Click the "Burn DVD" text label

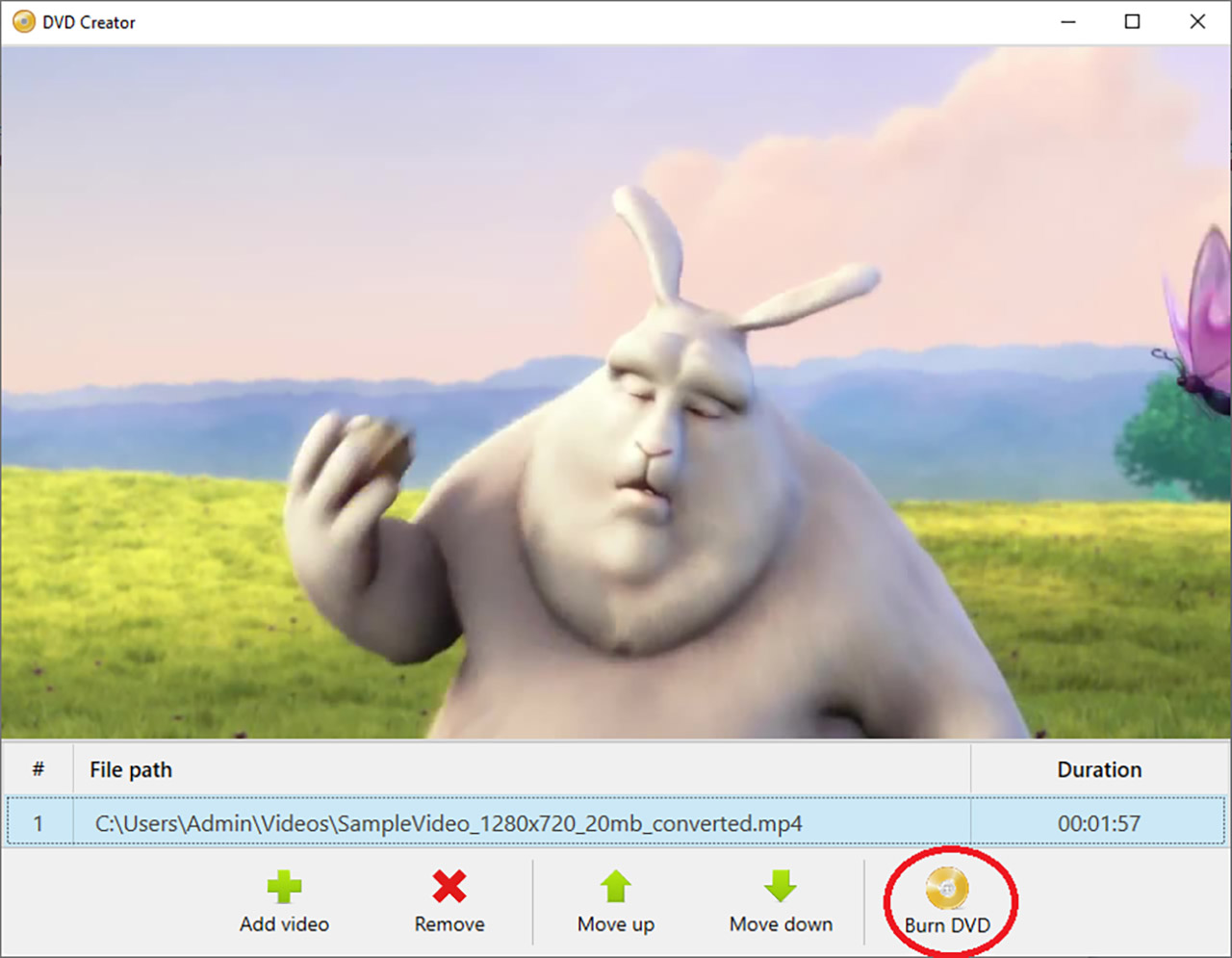click(947, 925)
